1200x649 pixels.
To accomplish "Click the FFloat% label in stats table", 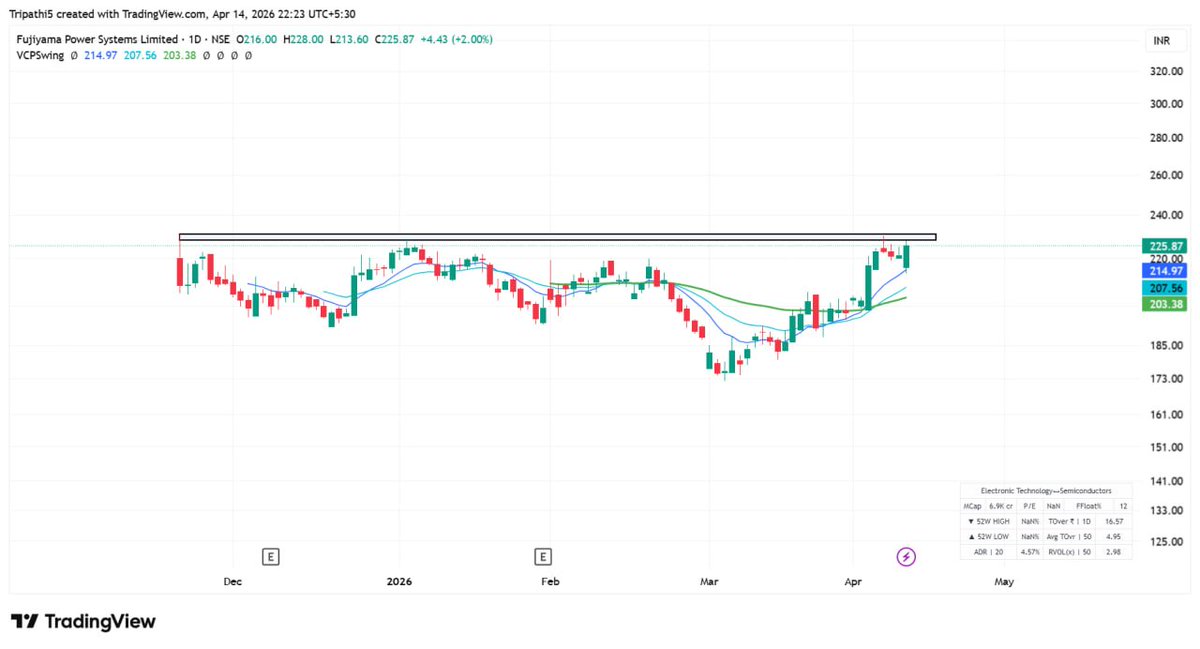I will tap(1088, 506).
